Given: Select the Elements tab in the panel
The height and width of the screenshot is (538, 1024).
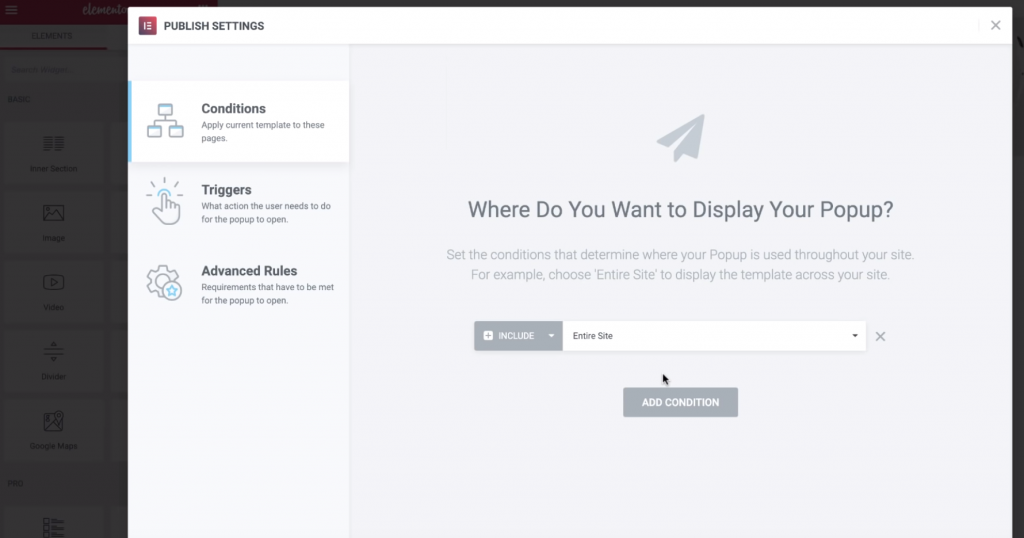Looking at the screenshot, I should [52, 37].
